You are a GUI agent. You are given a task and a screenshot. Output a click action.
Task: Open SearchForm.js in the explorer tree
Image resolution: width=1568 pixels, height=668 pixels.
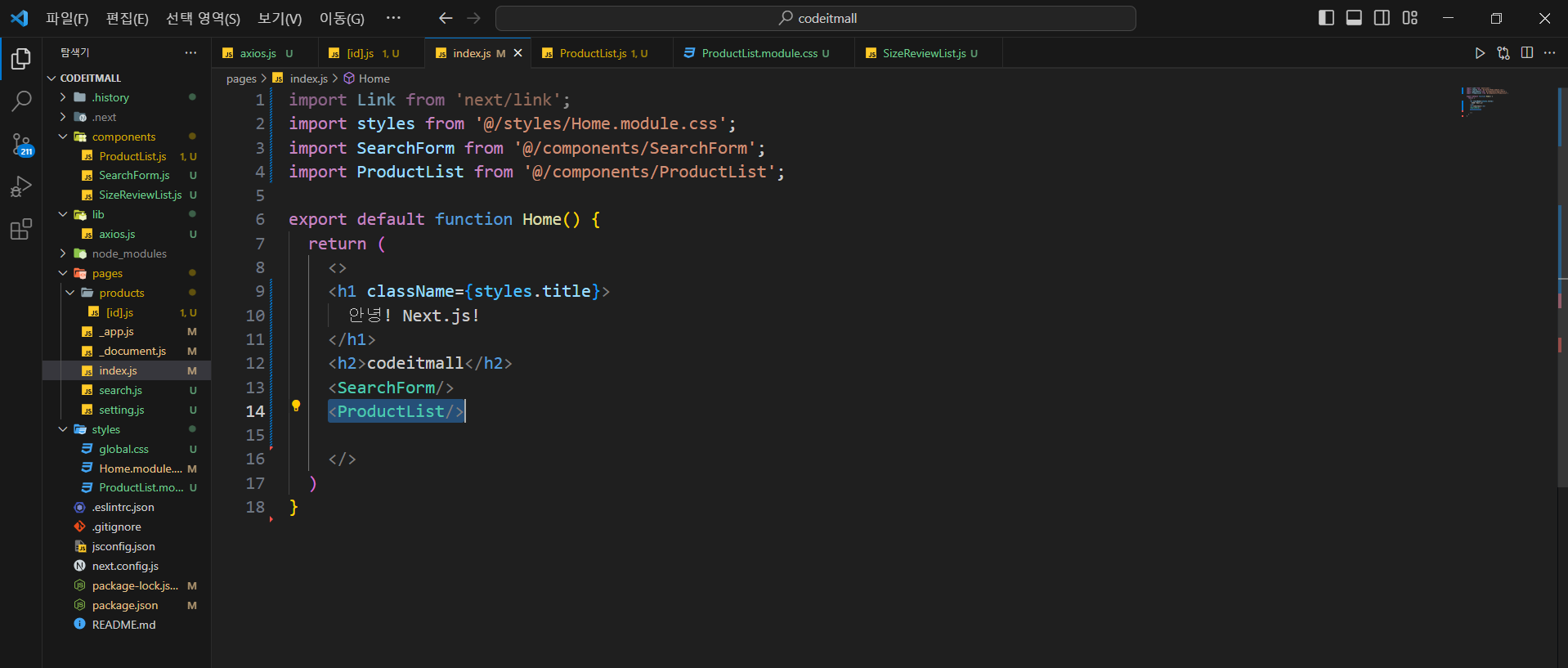[127, 175]
